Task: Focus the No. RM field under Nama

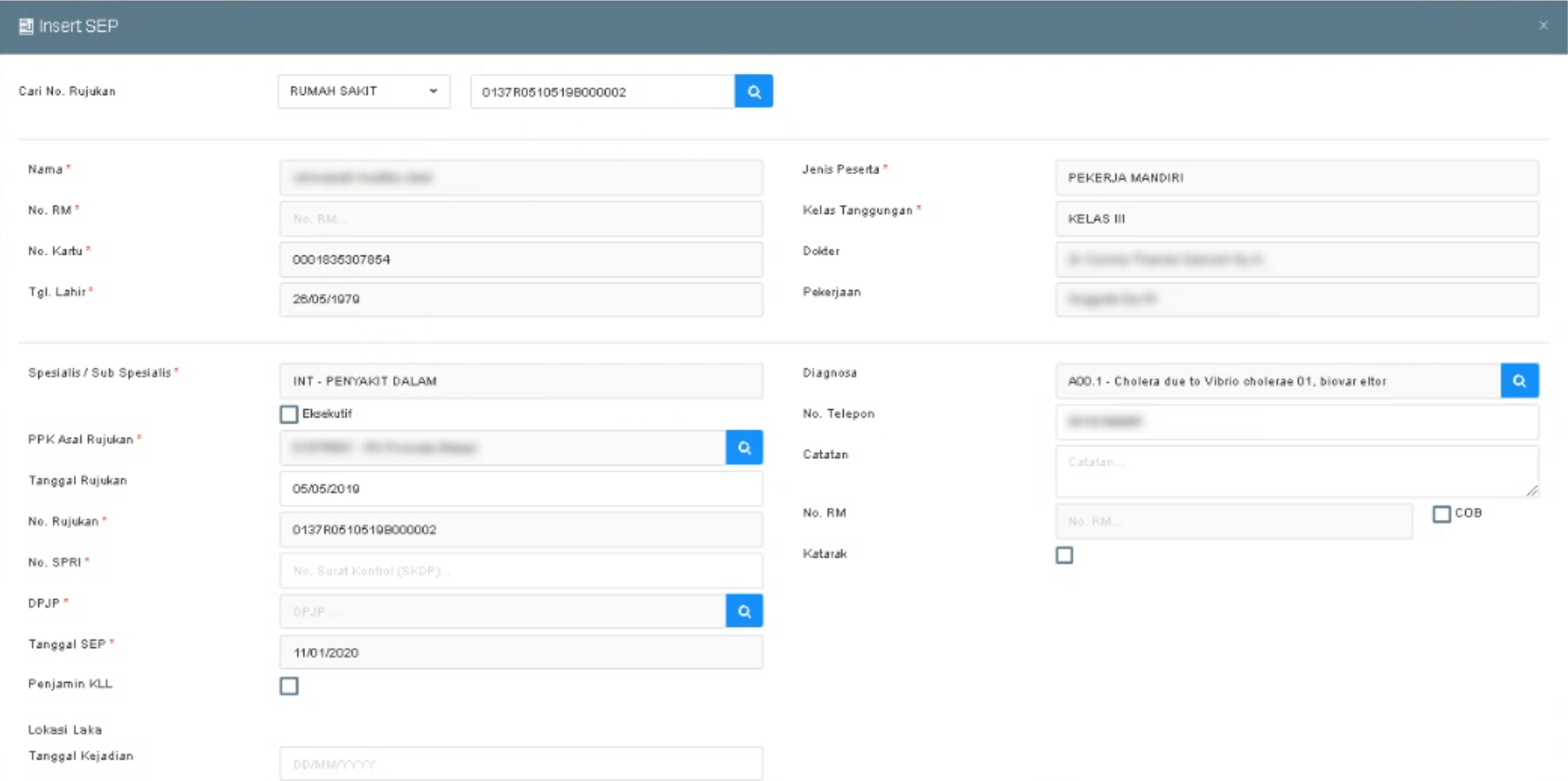Action: [521, 219]
